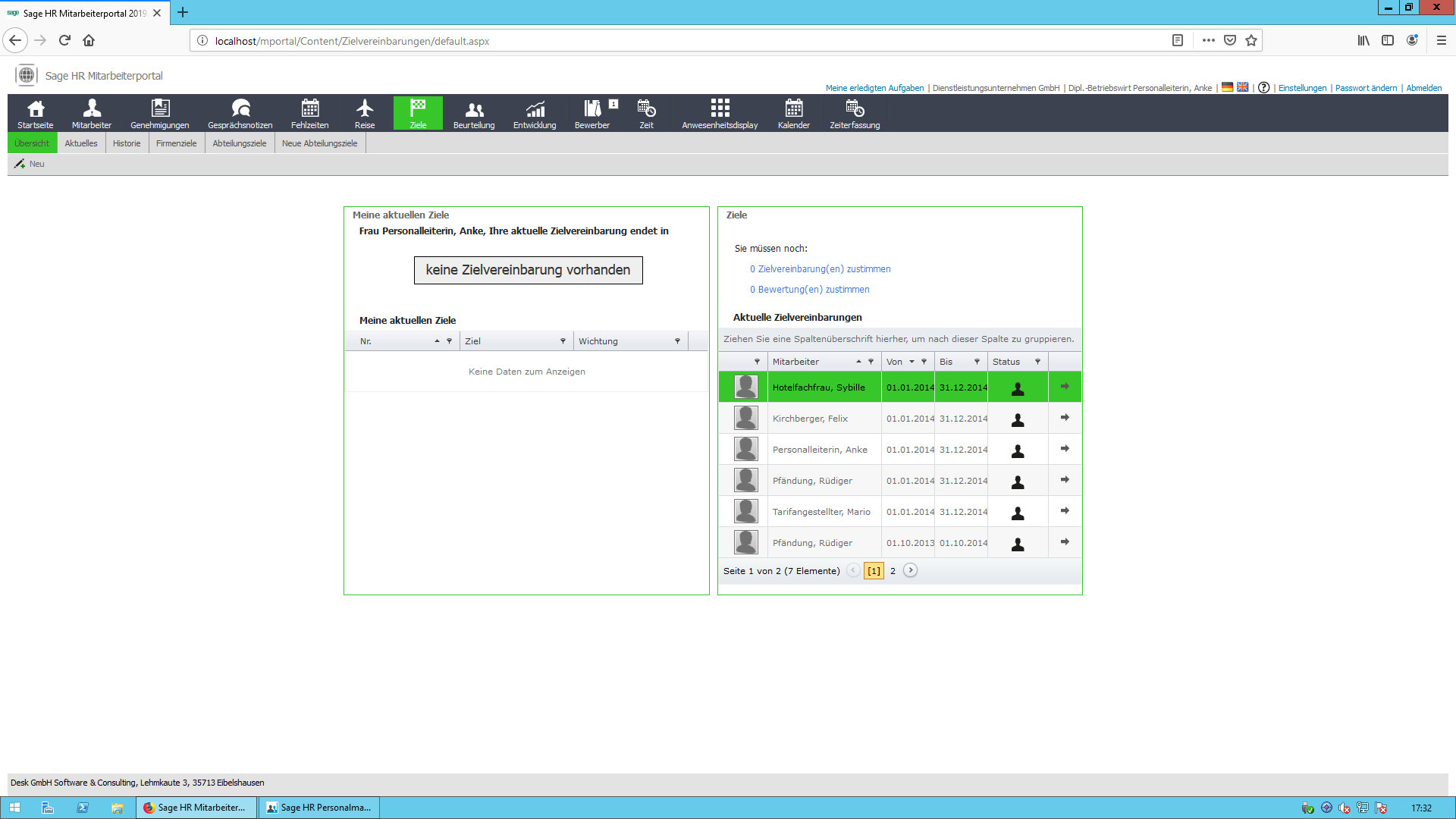Switch language to English flag
This screenshot has height=819, width=1456.
click(x=1242, y=87)
